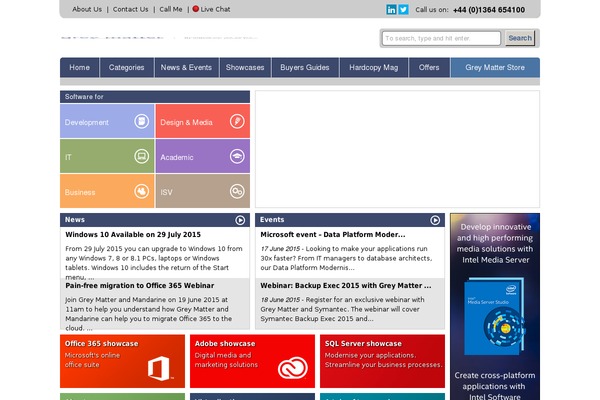Open the LinkedIn icon in header

[391, 10]
